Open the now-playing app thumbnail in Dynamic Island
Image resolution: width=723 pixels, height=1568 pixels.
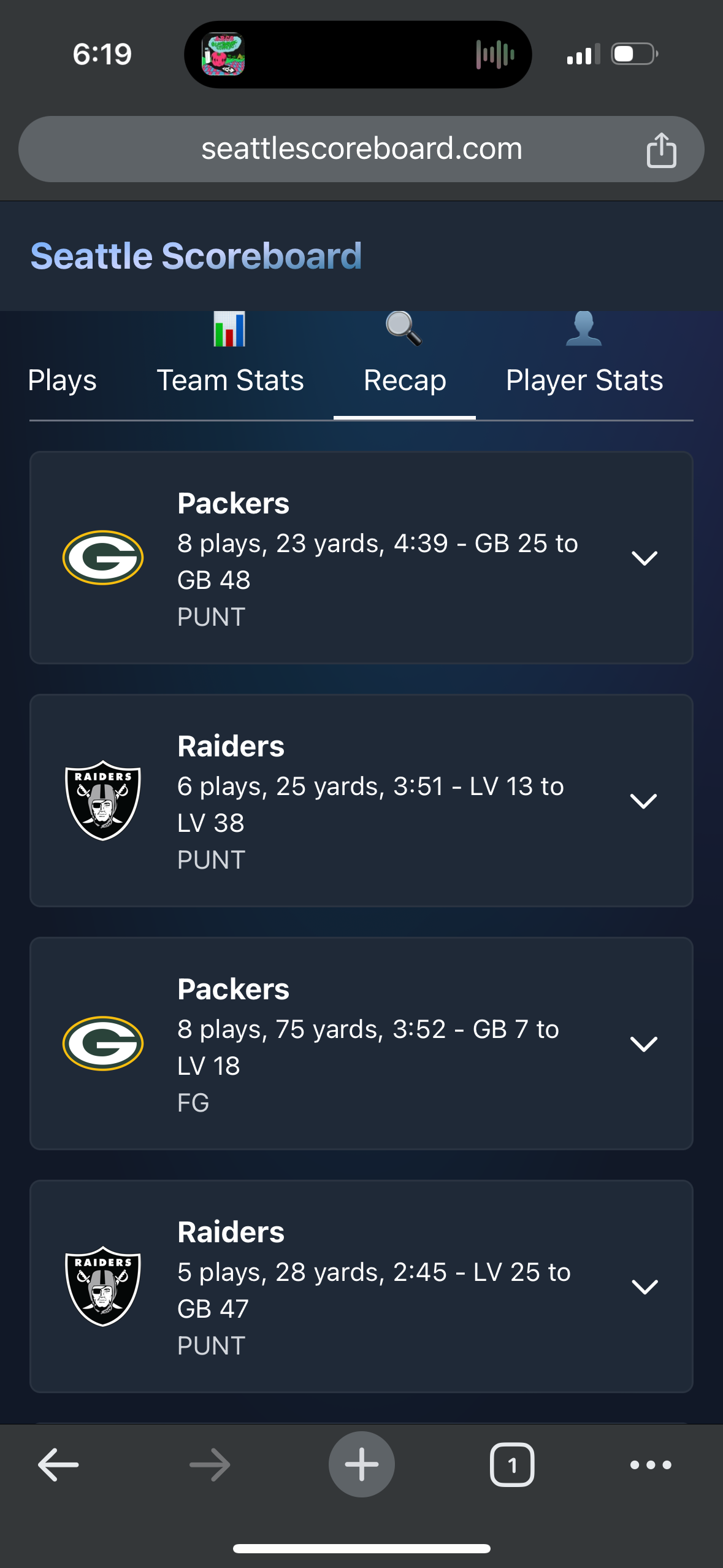[223, 55]
